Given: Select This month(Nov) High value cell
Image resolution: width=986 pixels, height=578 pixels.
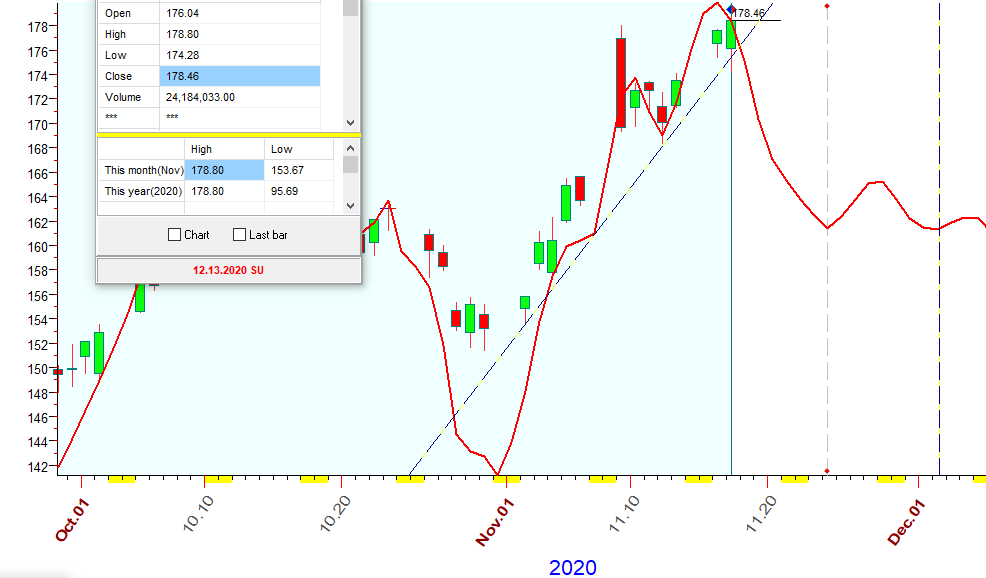Looking at the screenshot, I should click(224, 170).
